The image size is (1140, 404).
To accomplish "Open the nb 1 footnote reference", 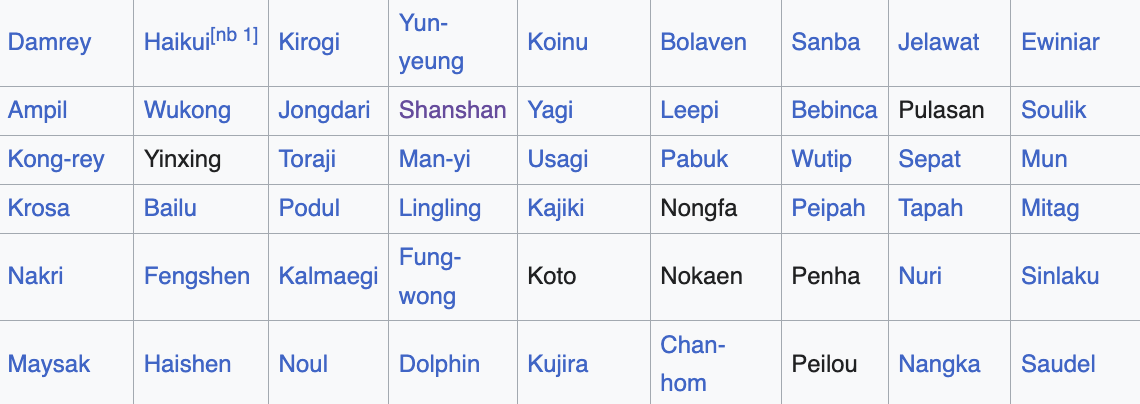I will (234, 36).
